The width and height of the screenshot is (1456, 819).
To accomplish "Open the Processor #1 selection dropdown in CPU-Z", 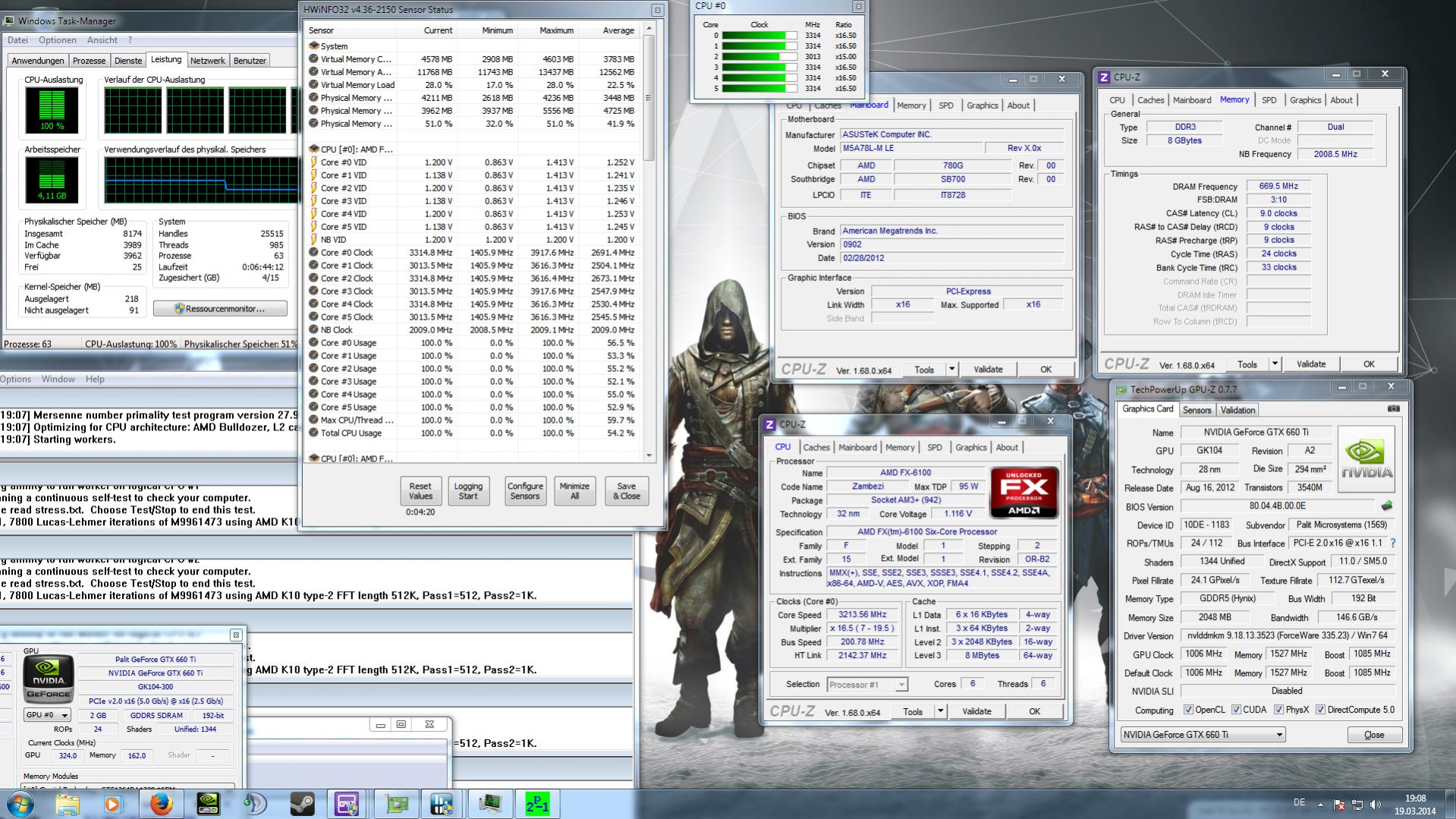I will pyautogui.click(x=866, y=685).
